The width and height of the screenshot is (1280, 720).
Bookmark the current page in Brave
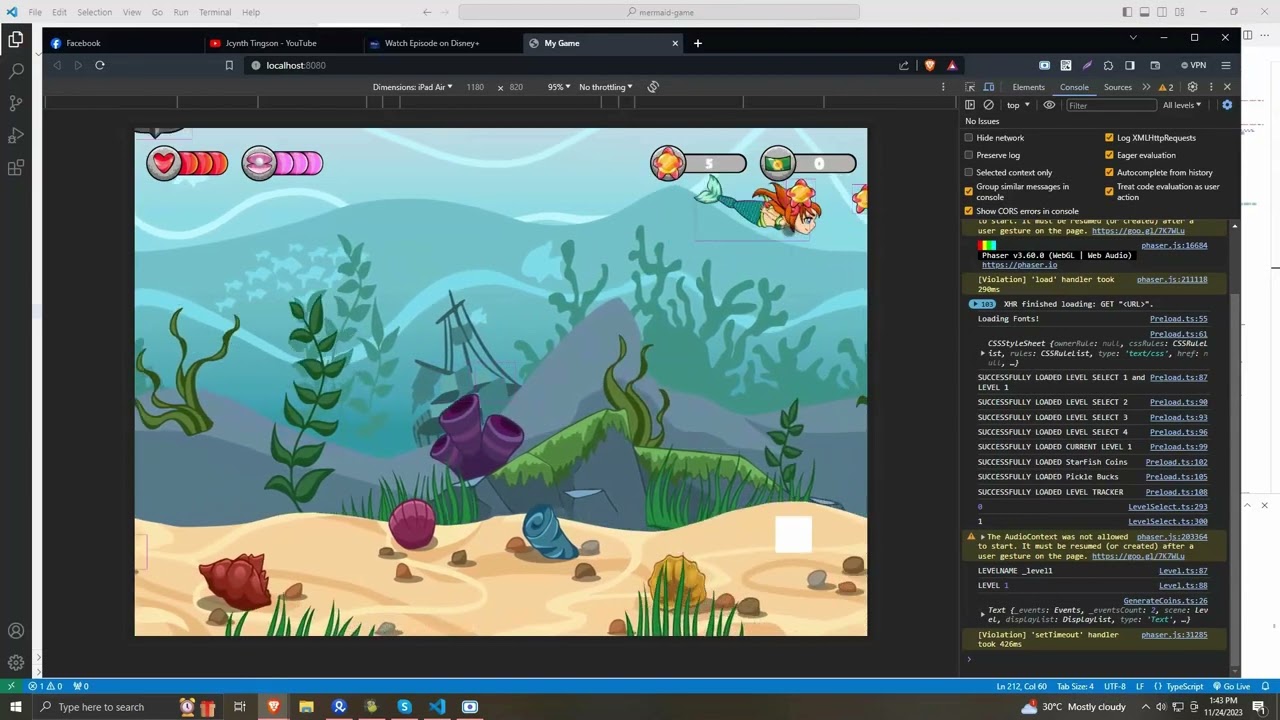pos(229,65)
